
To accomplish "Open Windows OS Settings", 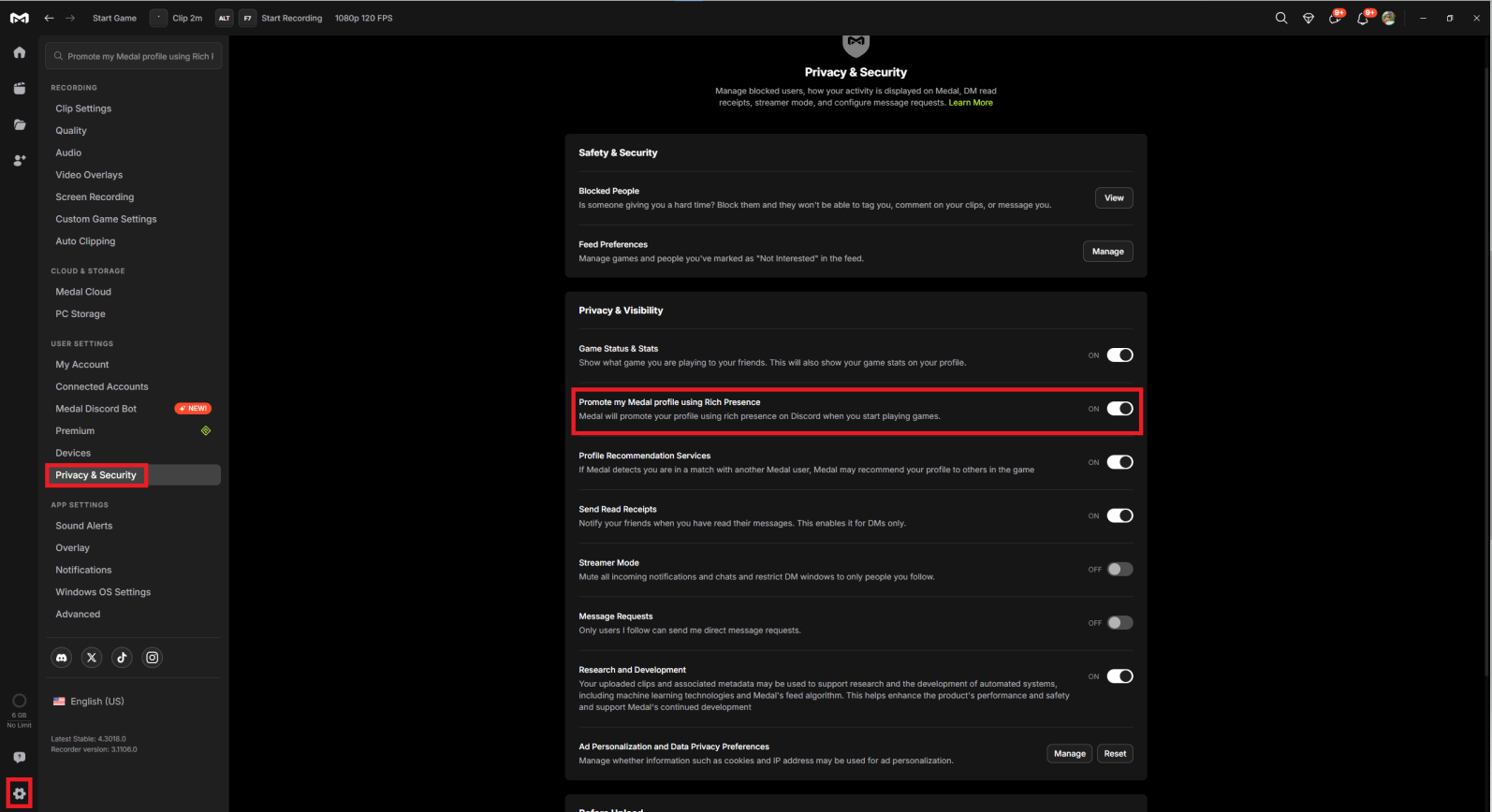I will pos(103,592).
